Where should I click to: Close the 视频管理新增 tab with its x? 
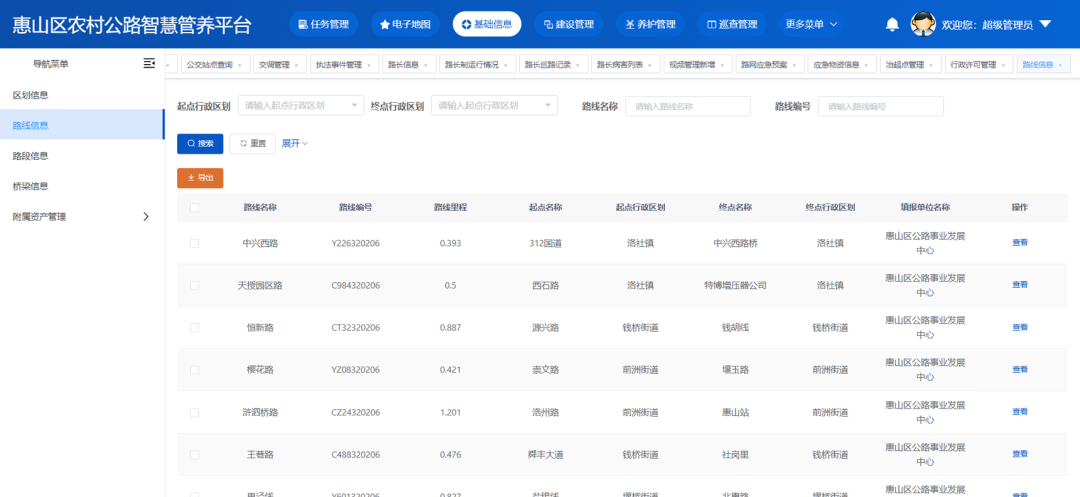click(x=723, y=65)
